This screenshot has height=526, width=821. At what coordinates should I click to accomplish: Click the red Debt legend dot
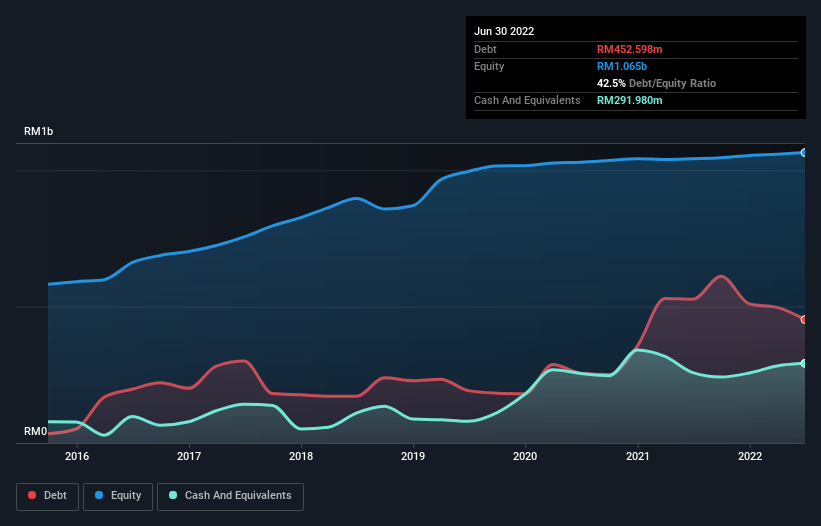point(32,495)
